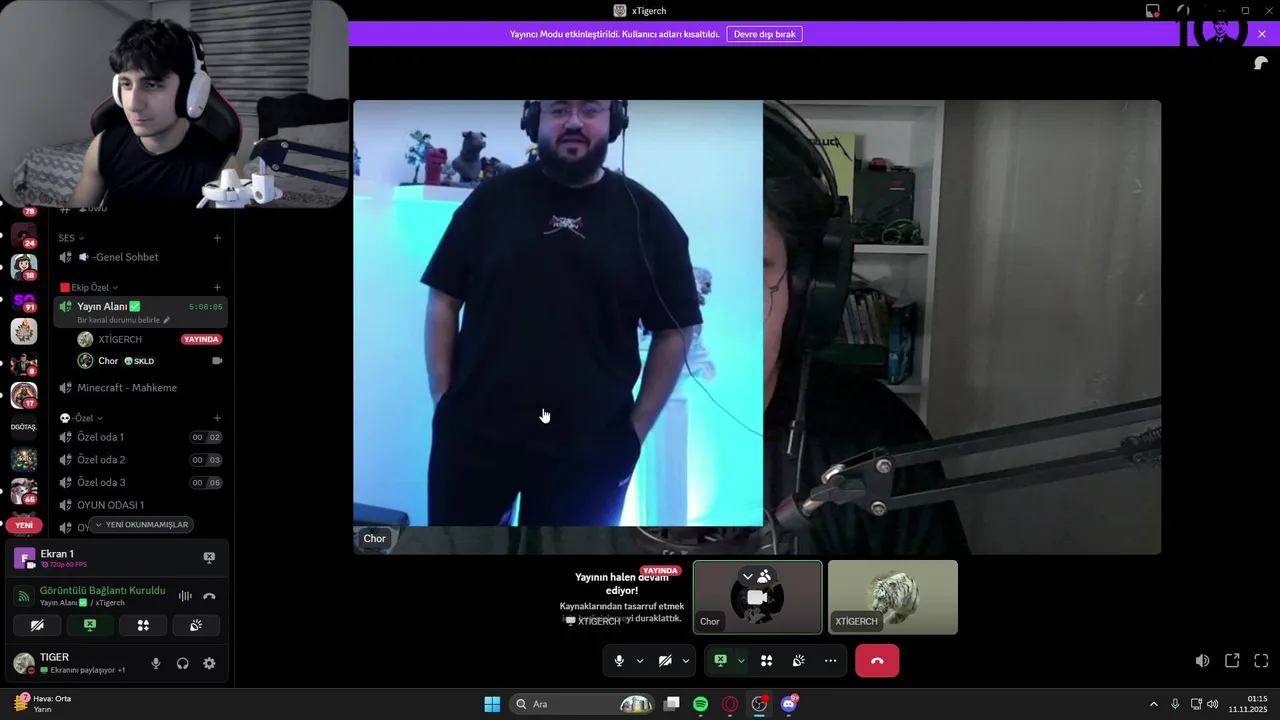Toggle screen share in sidebar voice panel
This screenshot has width=1280, height=720.
coord(90,625)
